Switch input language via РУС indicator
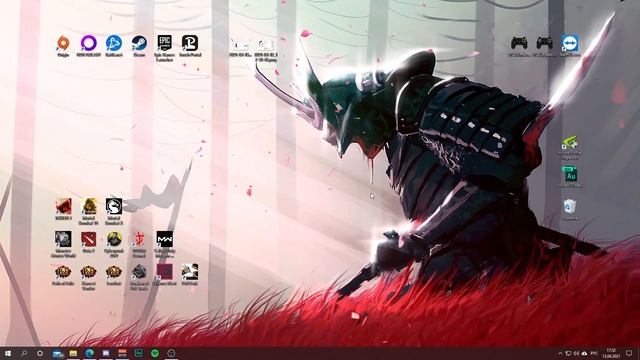 (x=595, y=353)
